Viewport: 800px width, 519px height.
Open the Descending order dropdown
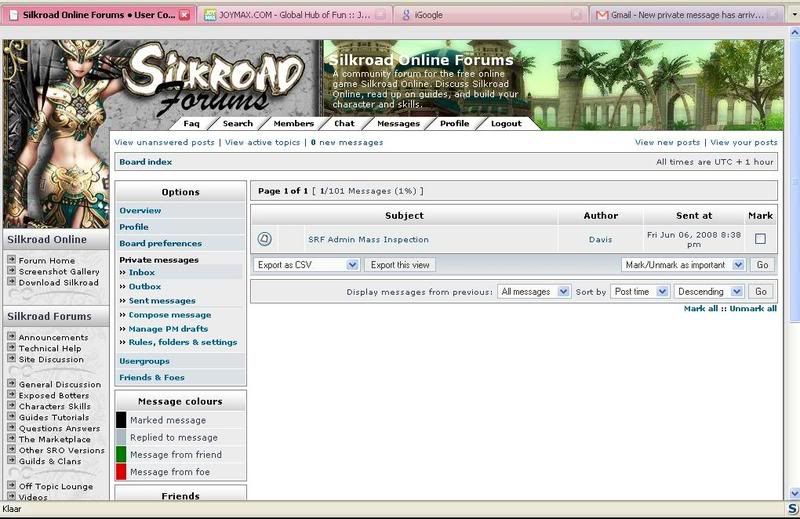click(x=709, y=291)
